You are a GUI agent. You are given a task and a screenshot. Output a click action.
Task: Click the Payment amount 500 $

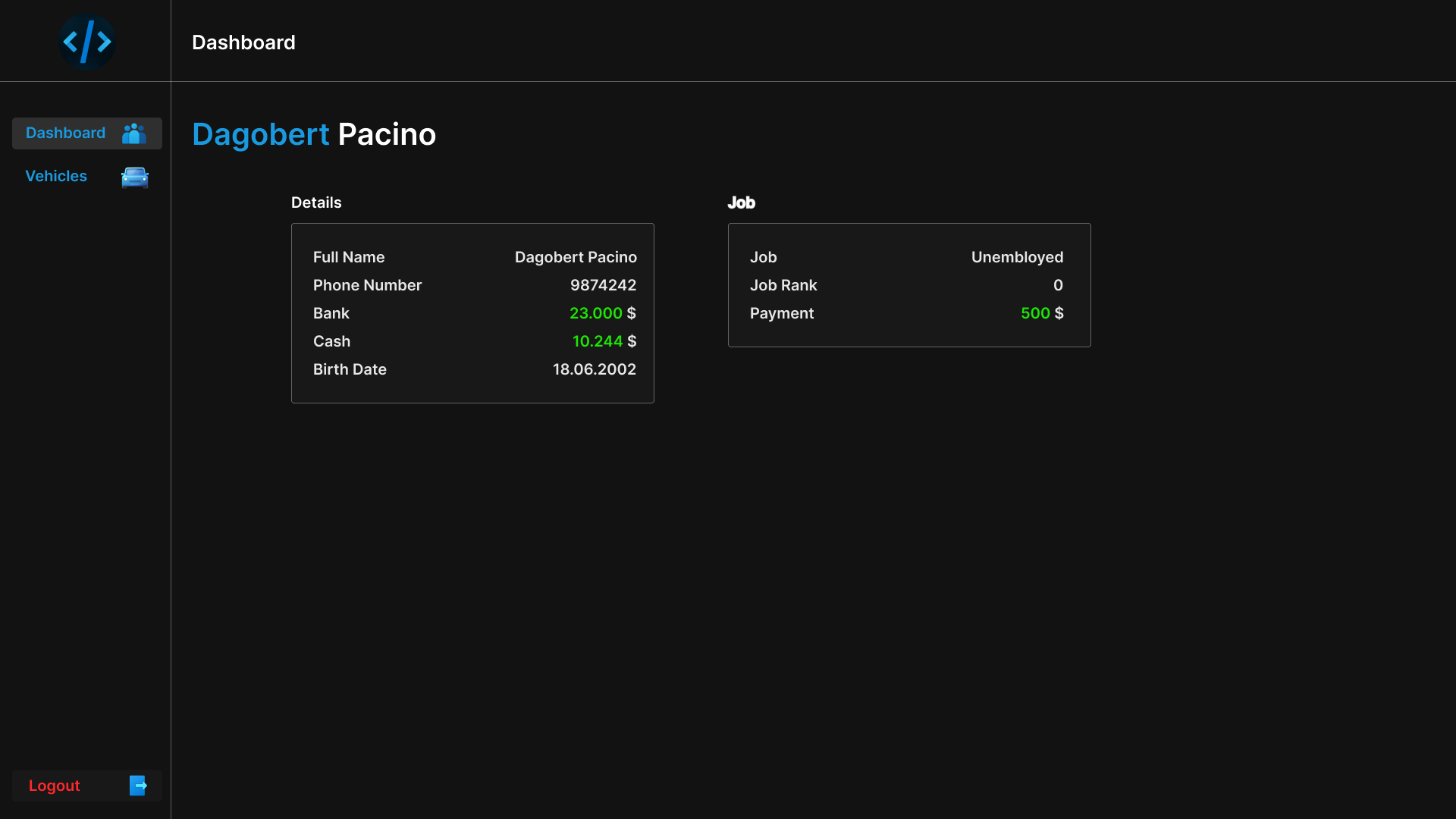point(1041,313)
